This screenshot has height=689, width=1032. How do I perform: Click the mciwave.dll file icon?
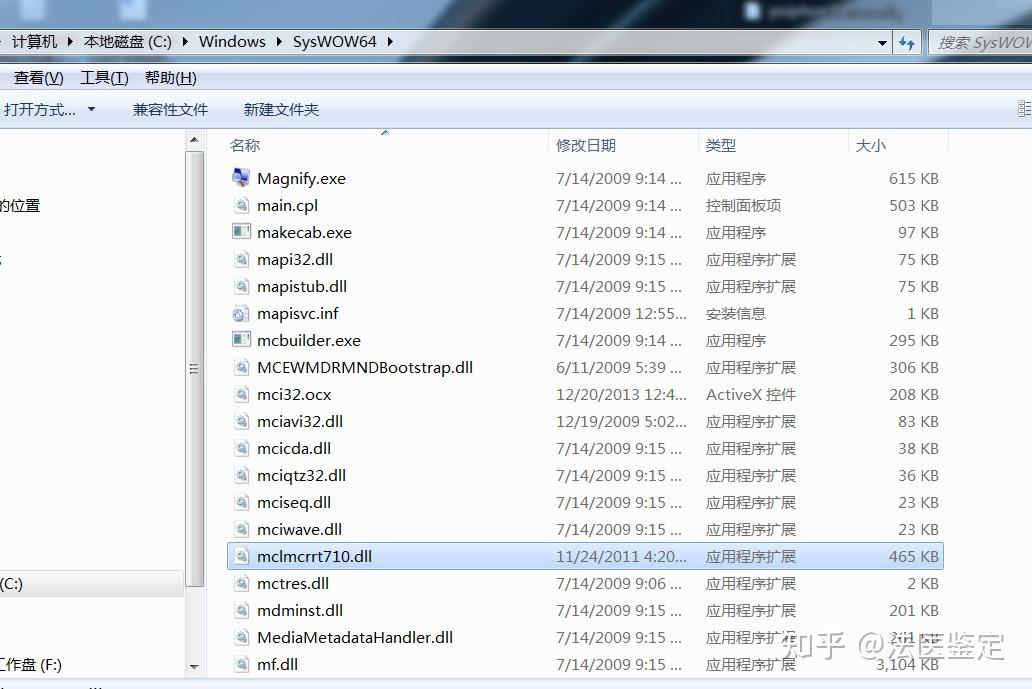[241, 528]
